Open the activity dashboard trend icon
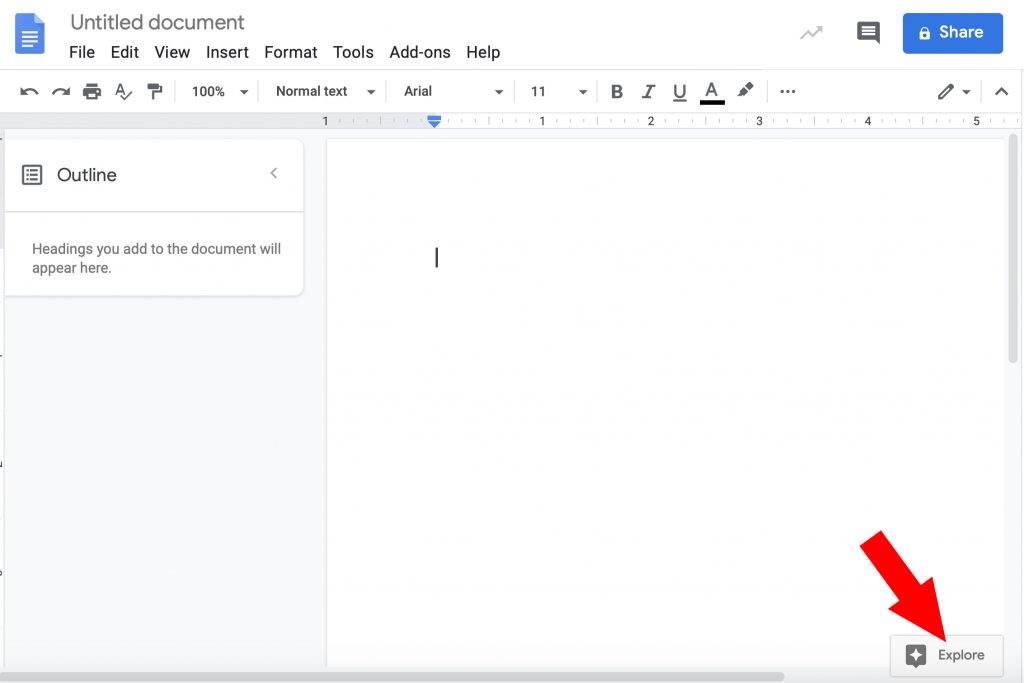This screenshot has height=683, width=1024. [x=811, y=32]
